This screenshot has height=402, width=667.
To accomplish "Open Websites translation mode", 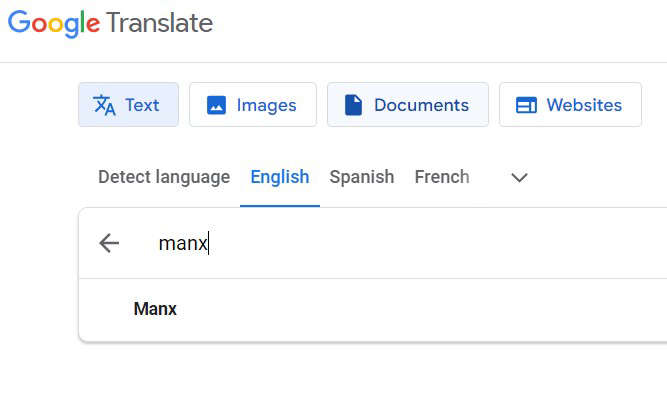I will tap(570, 105).
